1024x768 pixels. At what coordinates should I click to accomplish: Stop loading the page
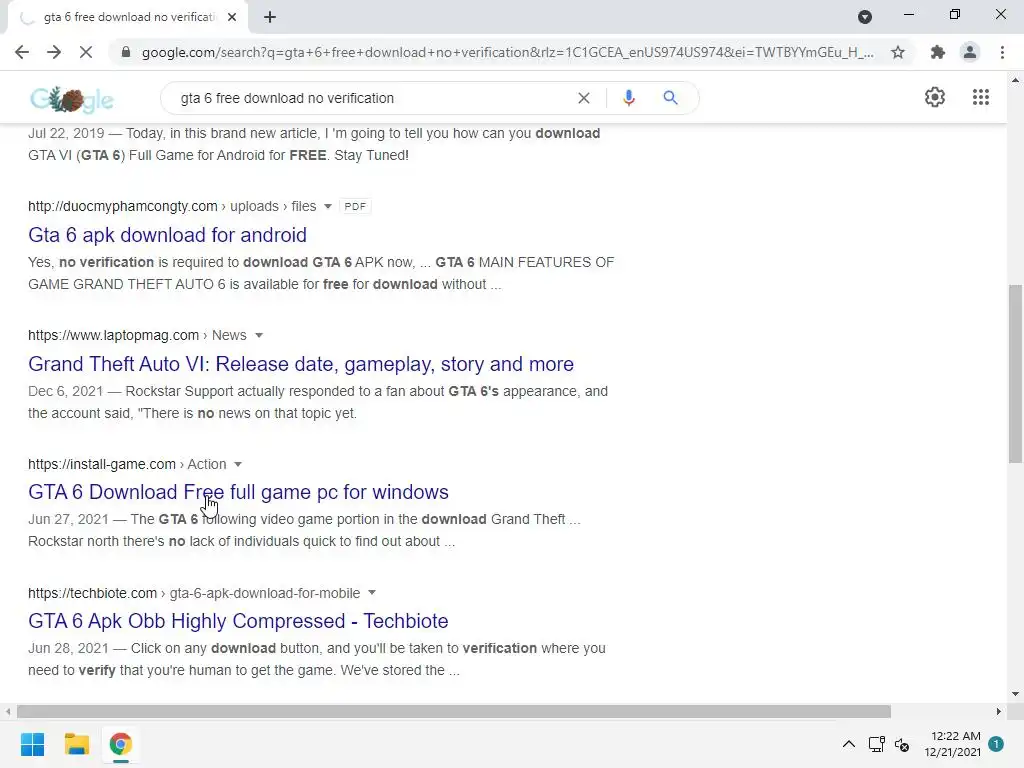[86, 52]
